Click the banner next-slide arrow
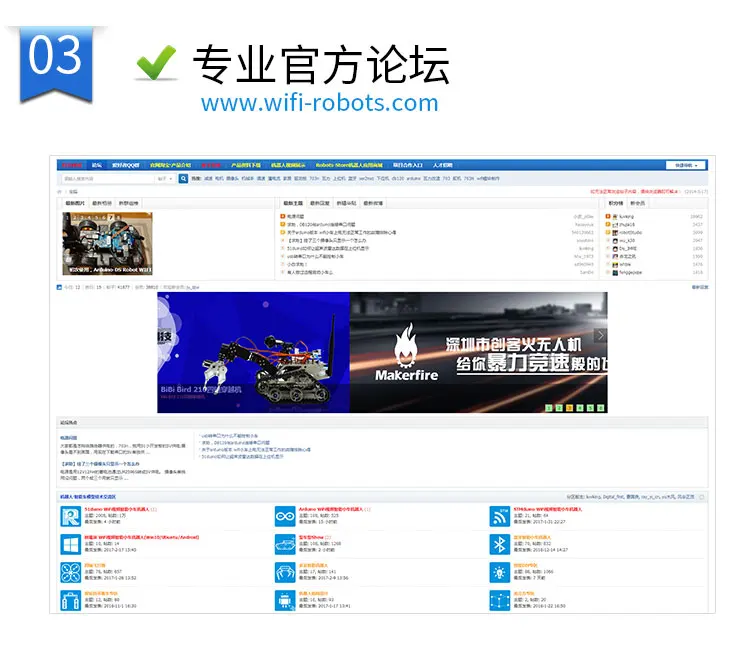This screenshot has height=646, width=750. (600, 335)
